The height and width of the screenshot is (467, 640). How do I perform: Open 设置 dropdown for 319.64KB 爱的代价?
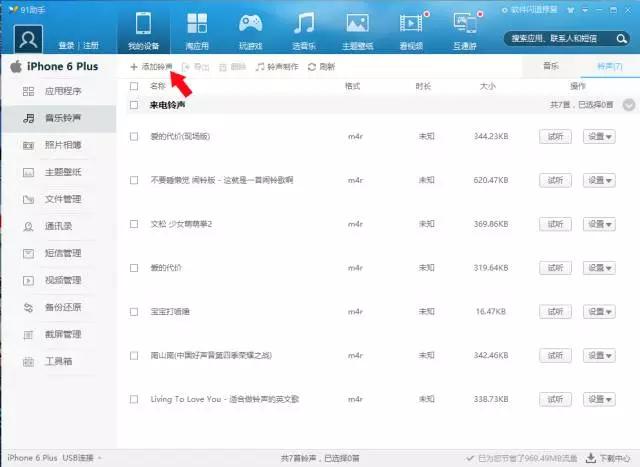point(599,268)
